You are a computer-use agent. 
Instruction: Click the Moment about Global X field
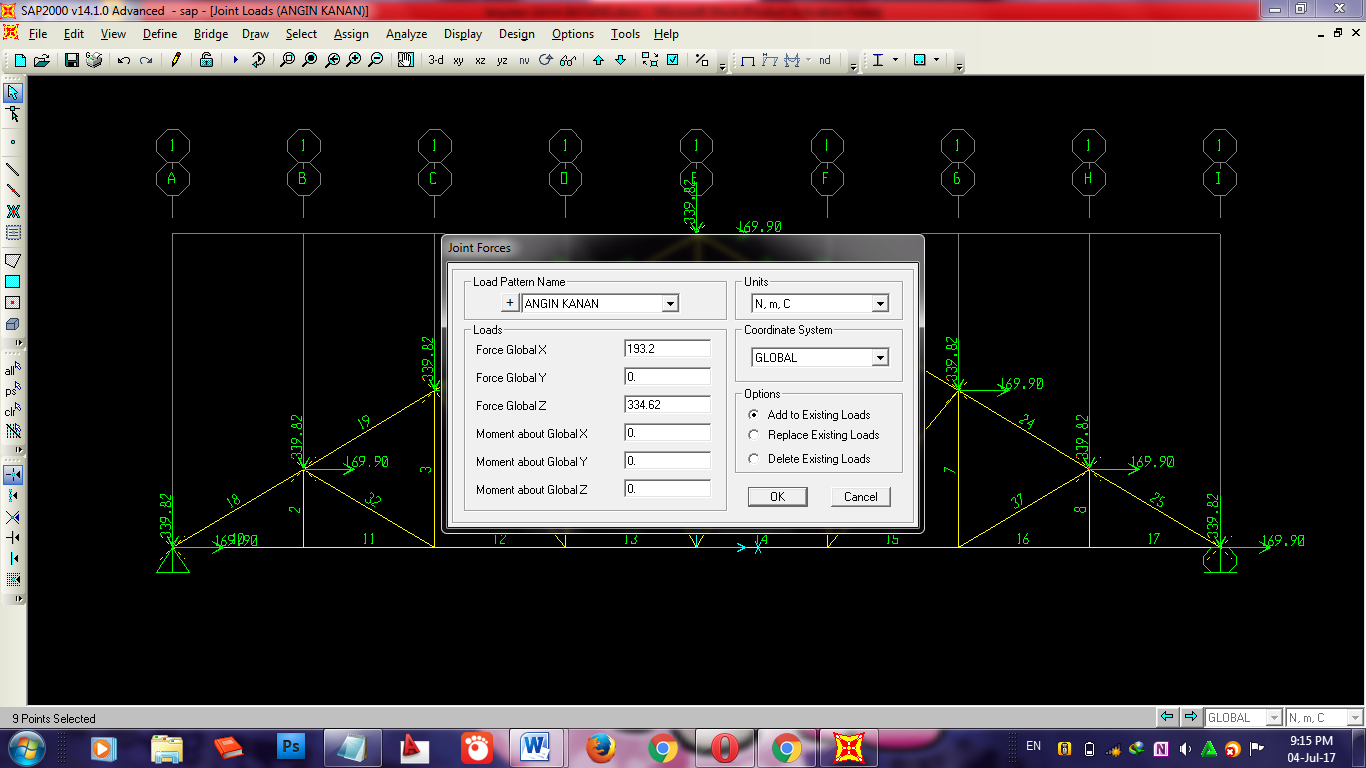(667, 433)
